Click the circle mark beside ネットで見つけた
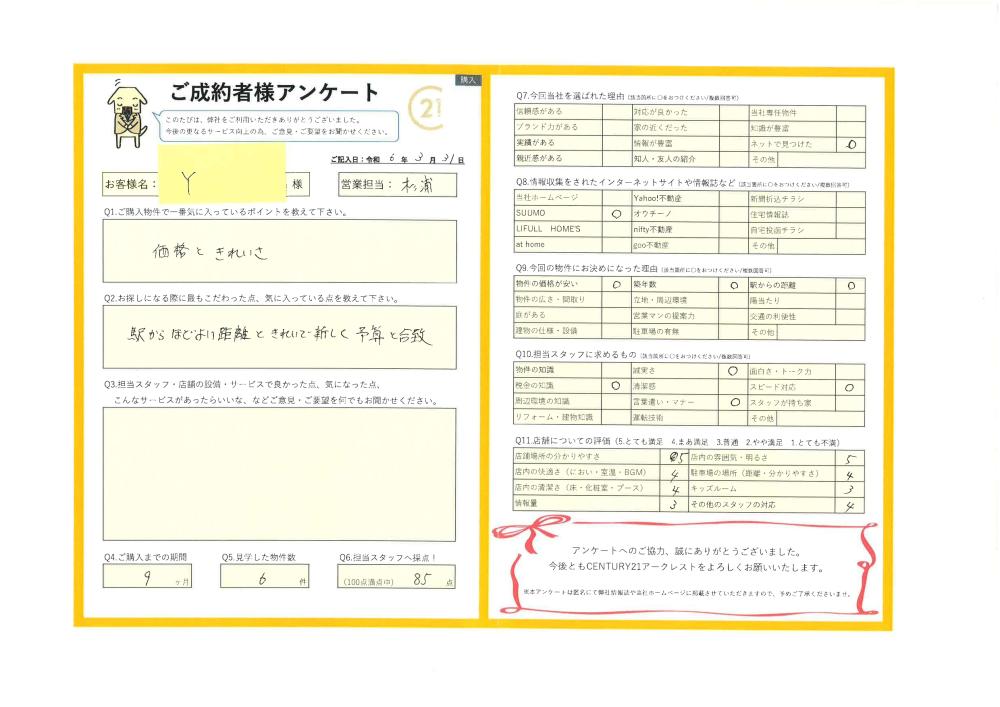Image resolution: width=1000 pixels, height=707 pixels. click(850, 144)
